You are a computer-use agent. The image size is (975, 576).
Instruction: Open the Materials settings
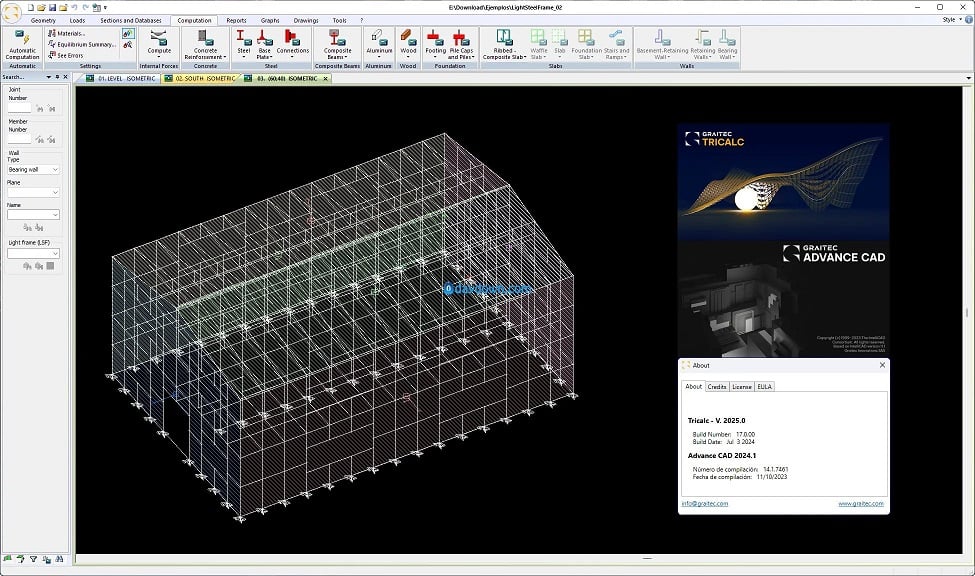67,34
